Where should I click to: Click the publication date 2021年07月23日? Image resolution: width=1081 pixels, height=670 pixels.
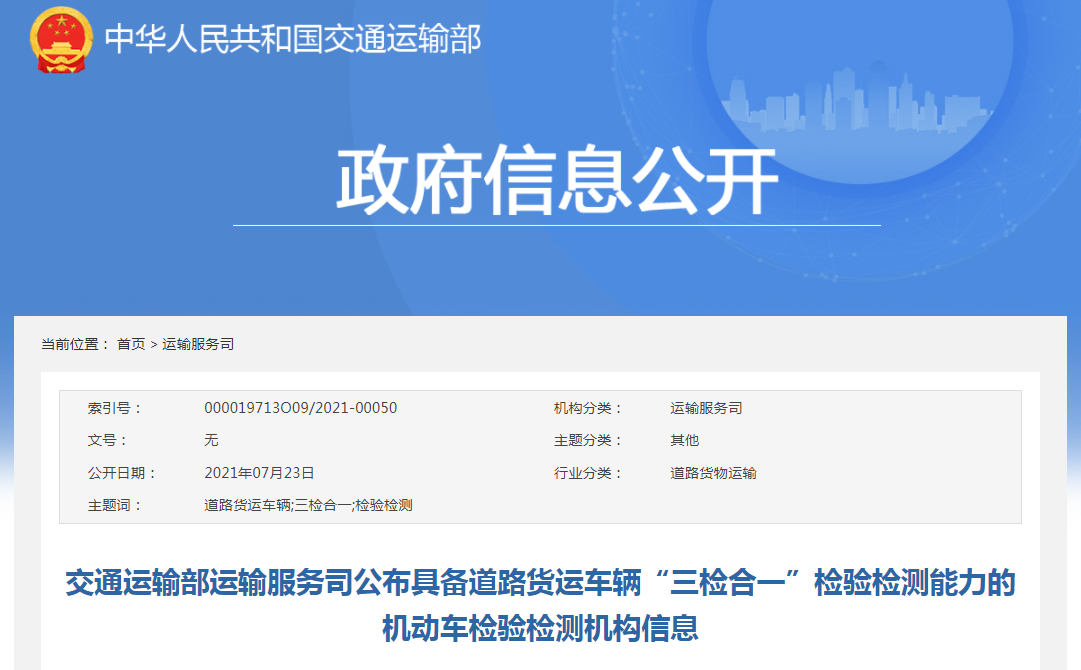coord(259,473)
